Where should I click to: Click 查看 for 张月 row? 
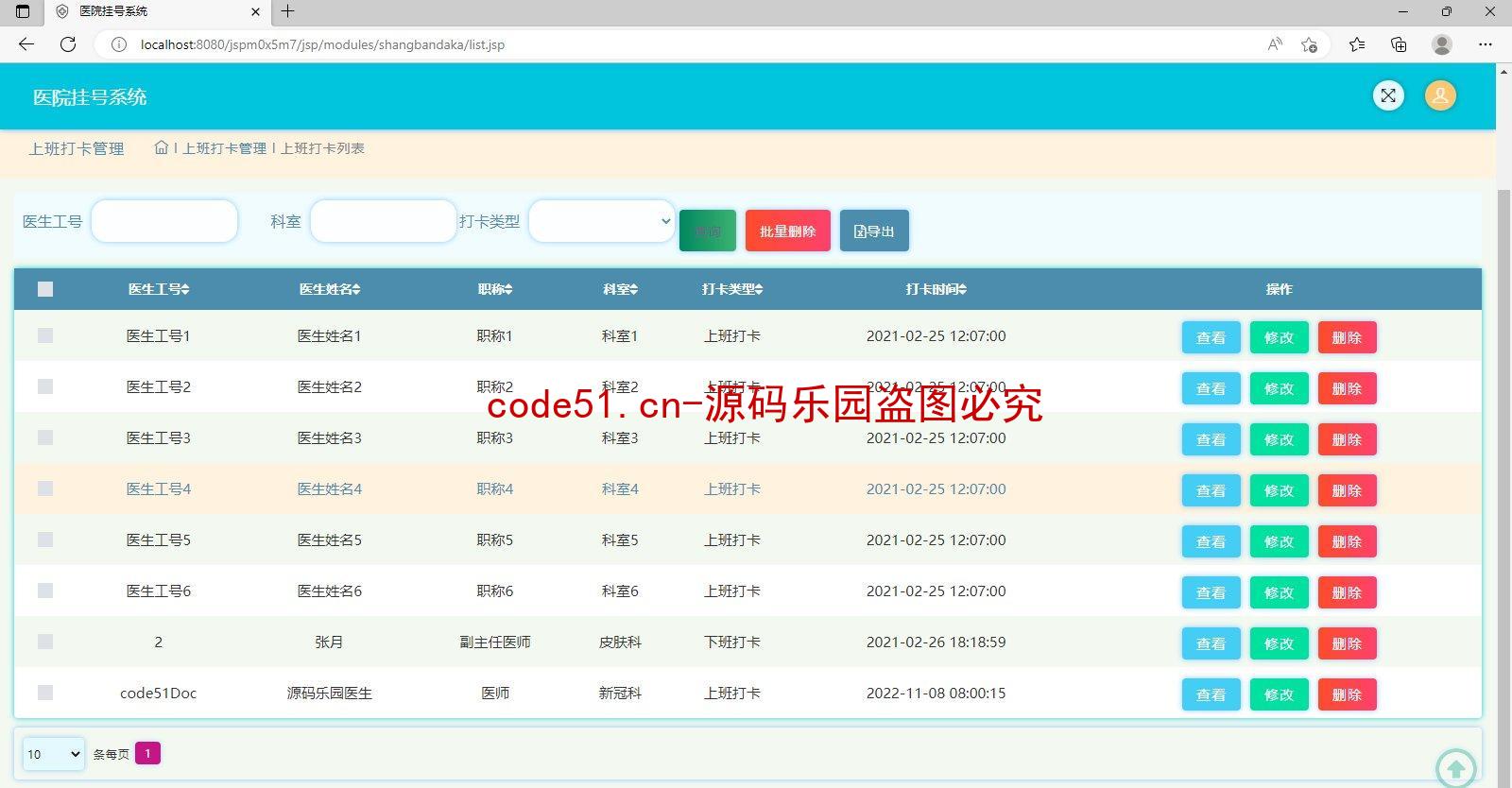pos(1211,643)
